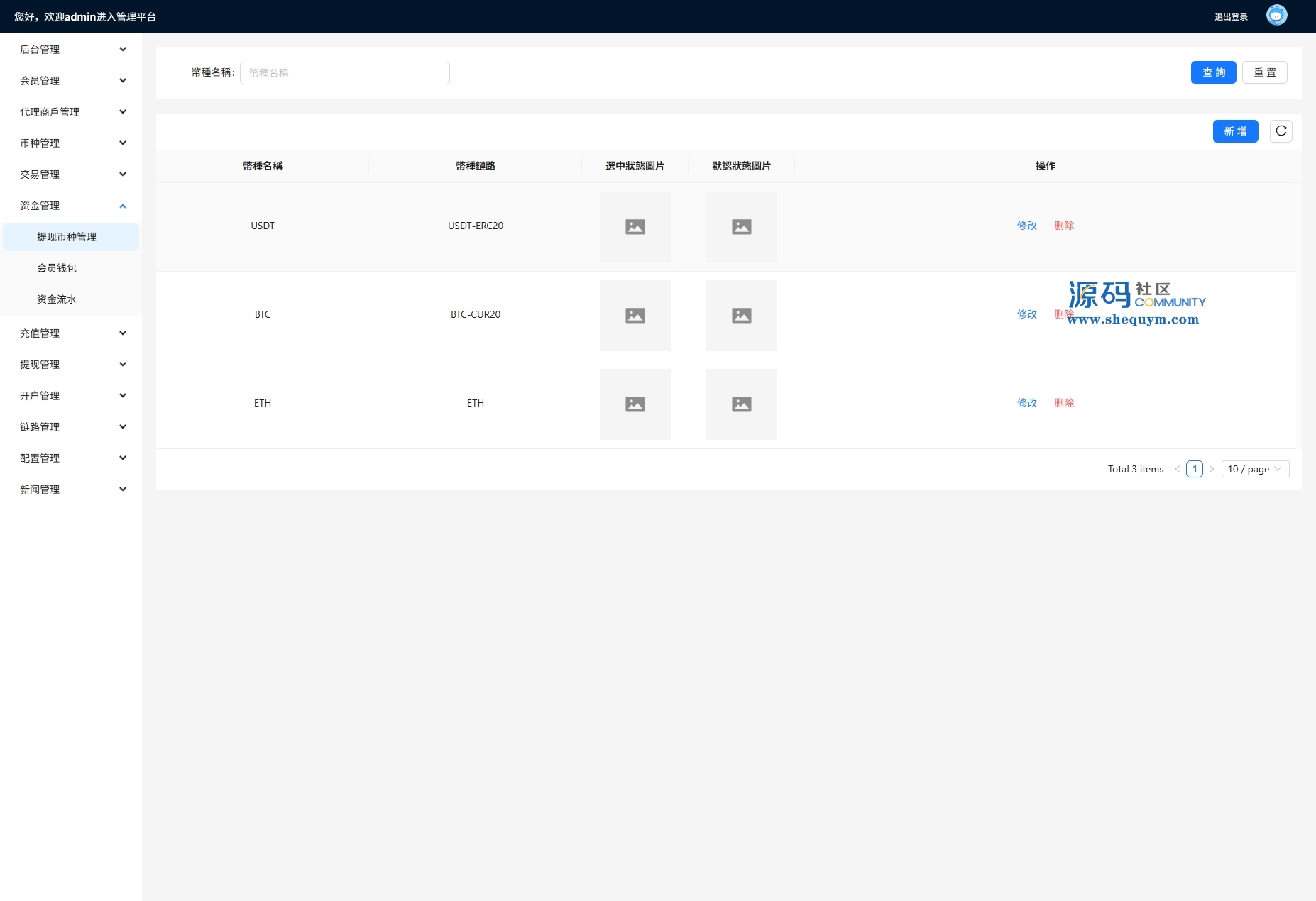
Task: Open the admin avatar icon
Action: 1276,16
